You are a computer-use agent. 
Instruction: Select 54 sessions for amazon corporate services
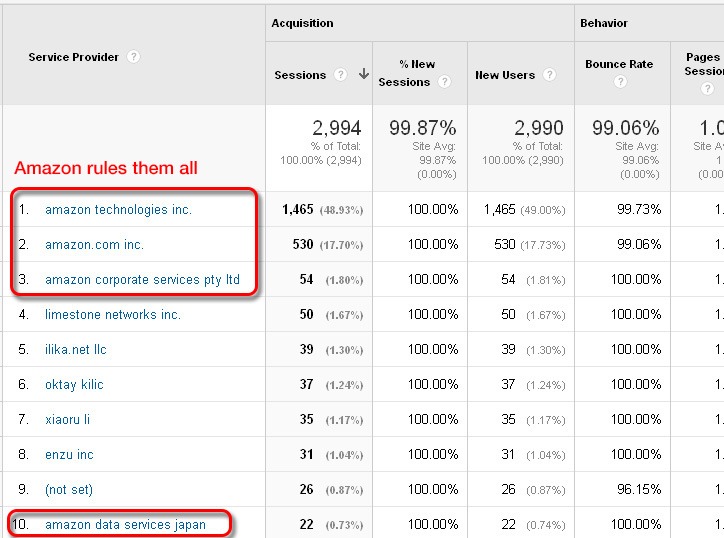click(x=307, y=279)
